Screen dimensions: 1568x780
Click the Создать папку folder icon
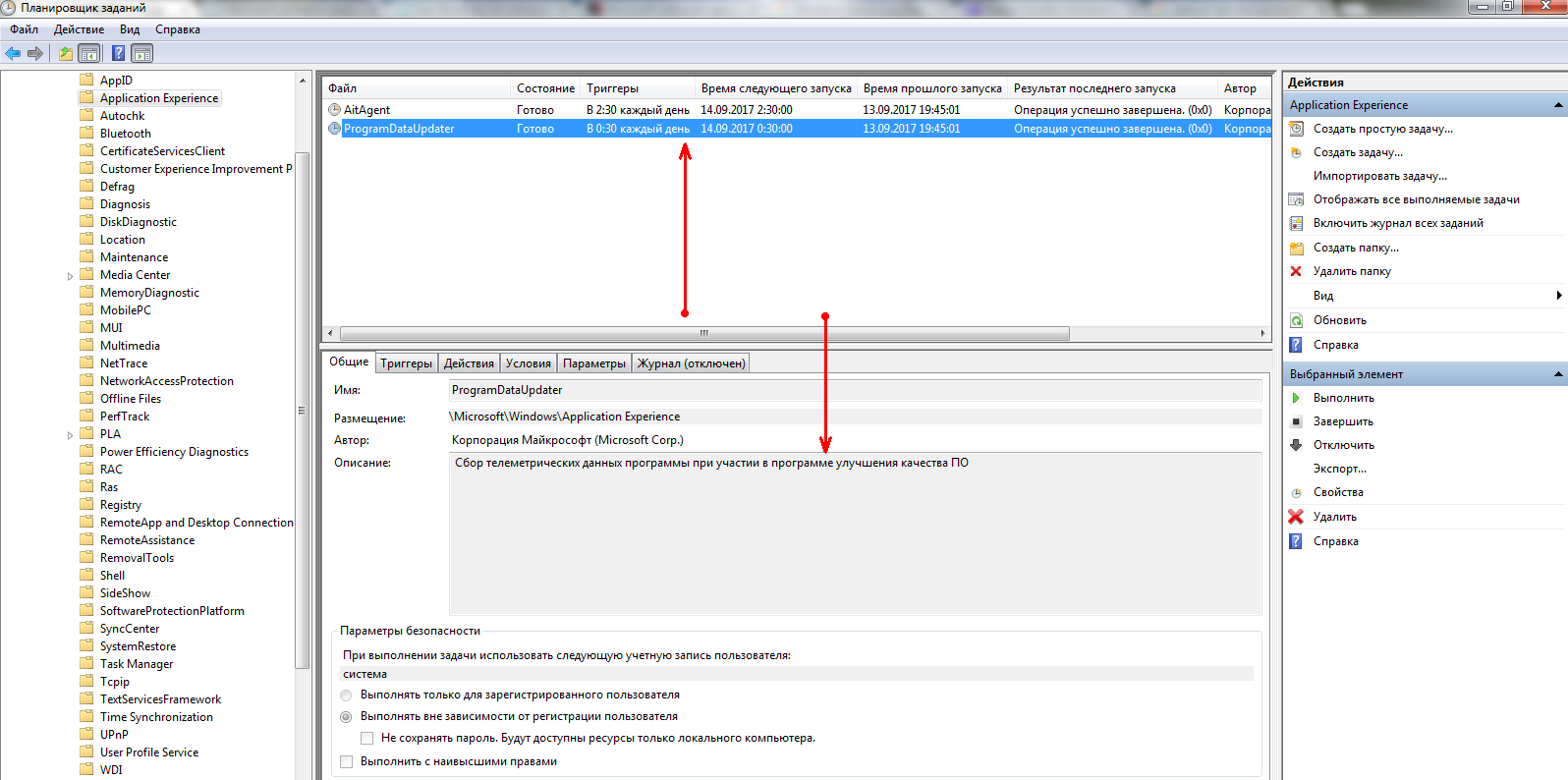[x=1296, y=248]
